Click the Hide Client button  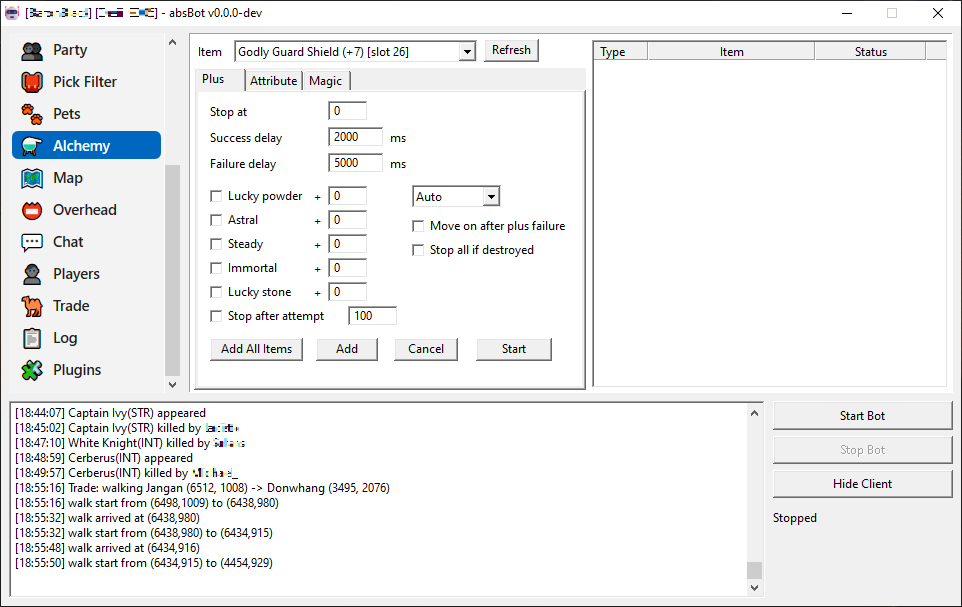point(863,484)
